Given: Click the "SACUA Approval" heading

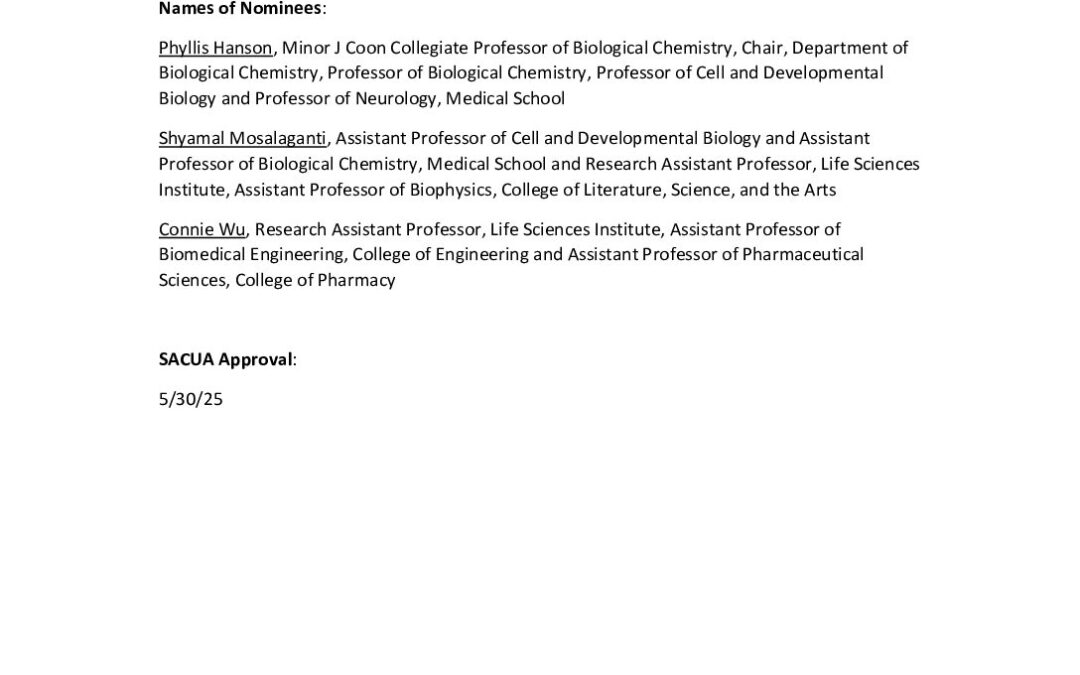Looking at the screenshot, I should (x=226, y=359).
